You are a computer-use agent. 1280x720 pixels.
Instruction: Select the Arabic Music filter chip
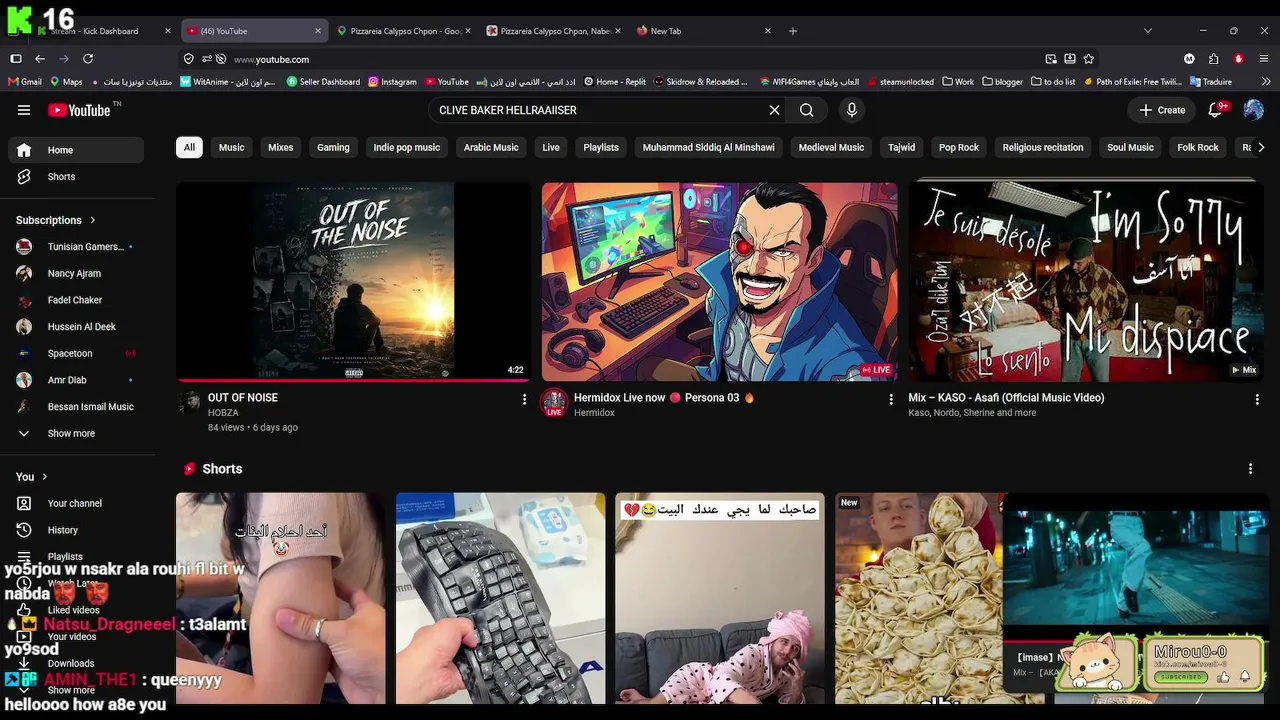coord(491,147)
